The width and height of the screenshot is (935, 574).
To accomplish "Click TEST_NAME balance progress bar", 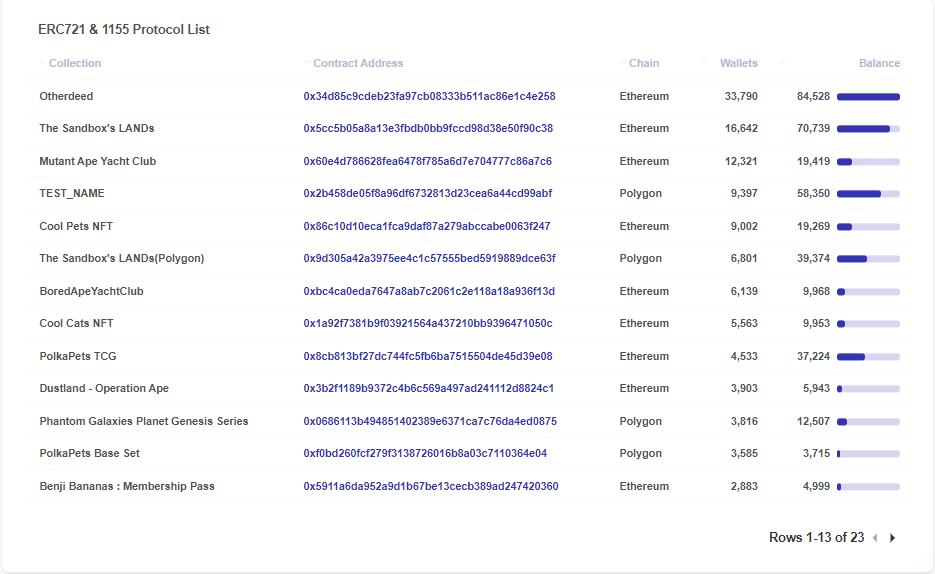I will tap(868, 194).
